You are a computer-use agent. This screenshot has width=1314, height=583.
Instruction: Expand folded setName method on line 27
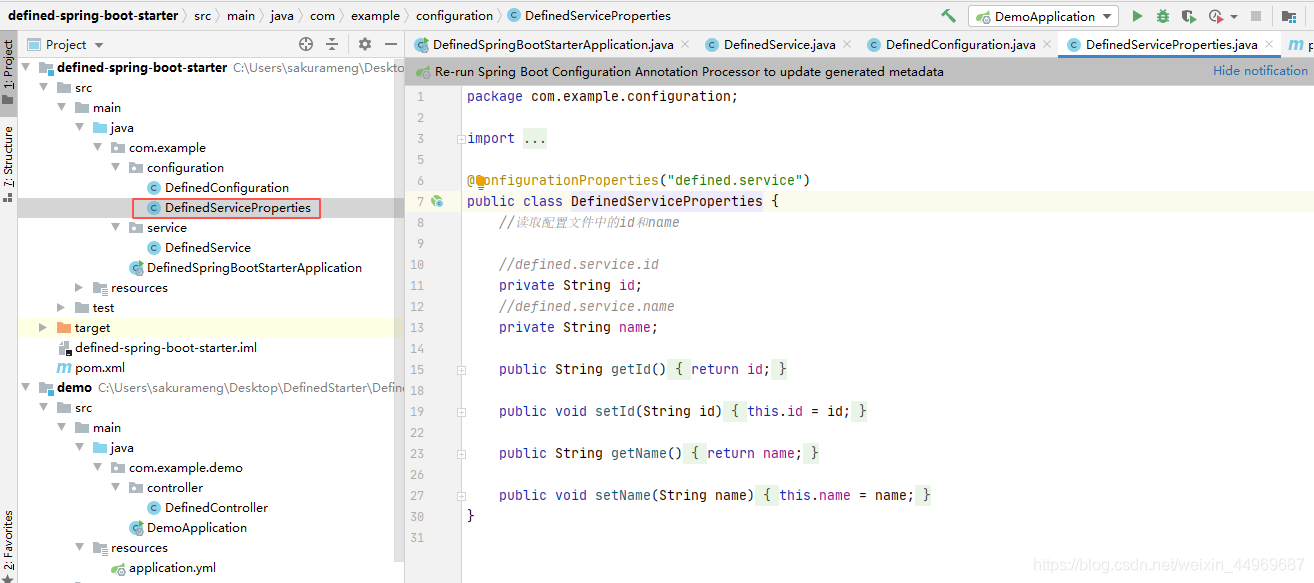[461, 496]
